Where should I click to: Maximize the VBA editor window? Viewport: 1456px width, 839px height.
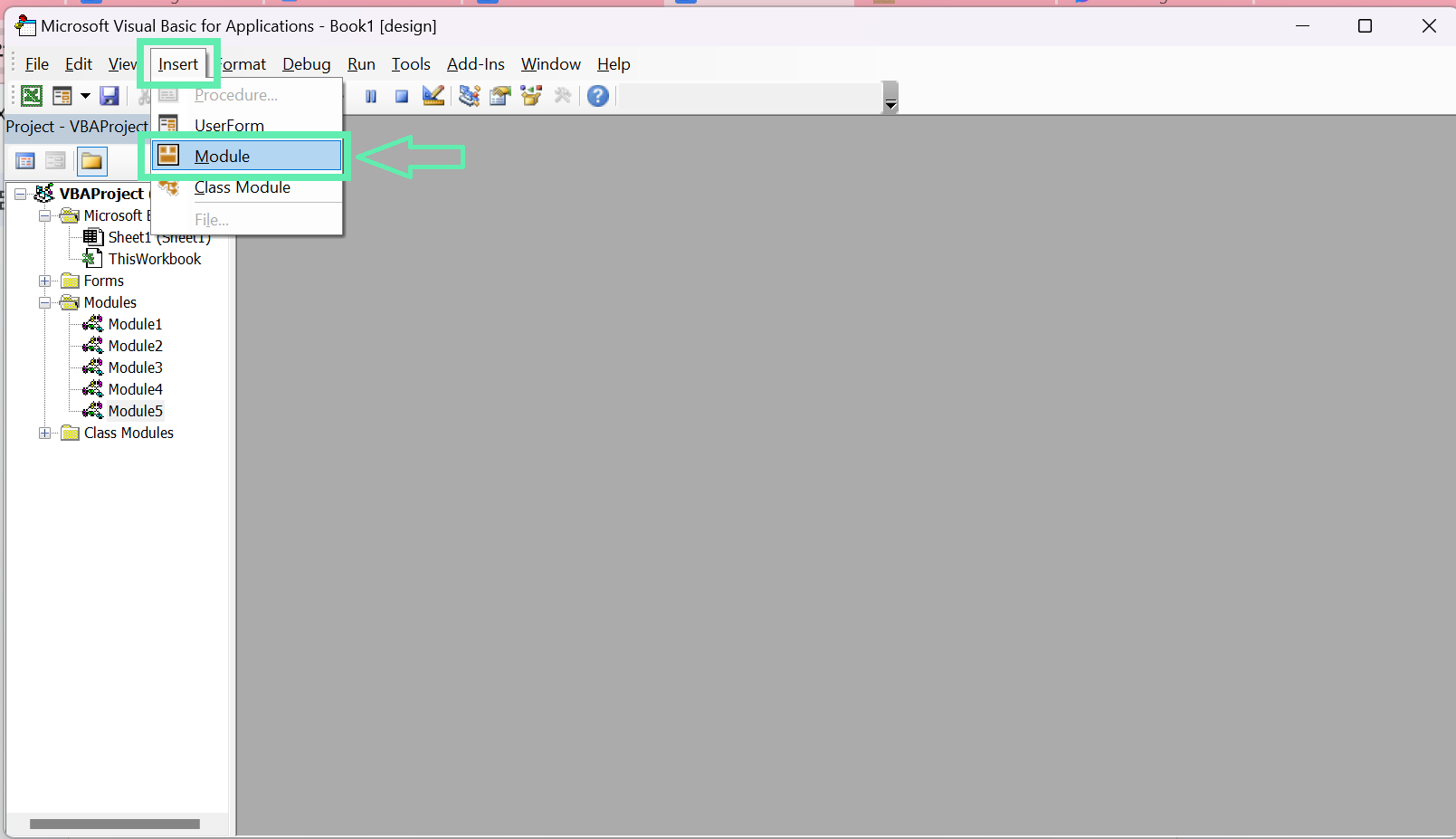tap(1366, 26)
